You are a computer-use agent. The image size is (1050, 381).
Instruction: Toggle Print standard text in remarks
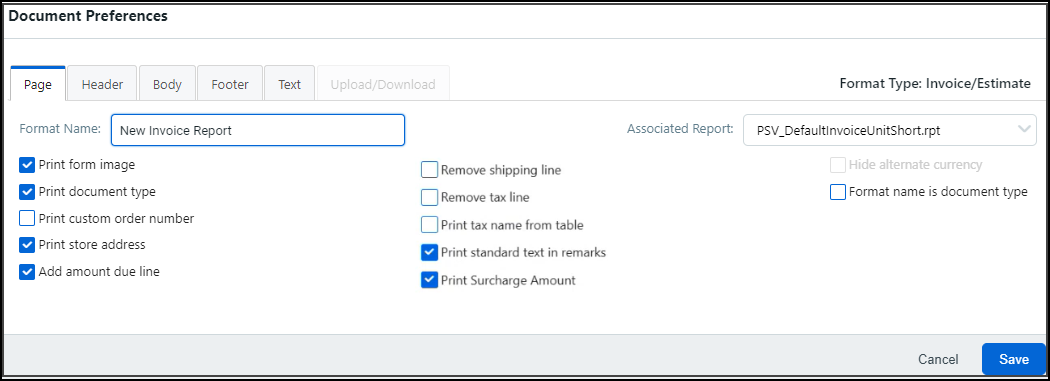429,252
